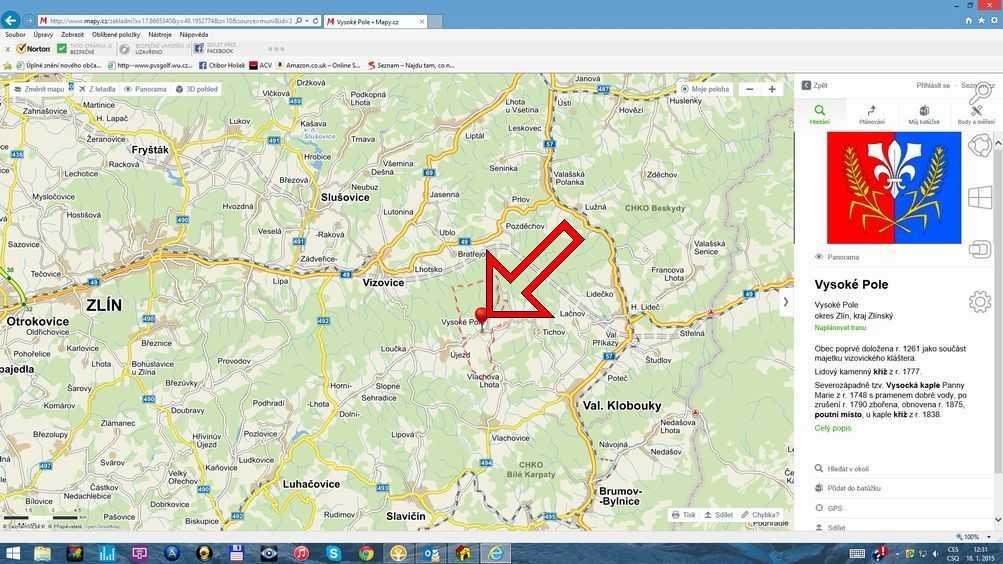
Task: Open the Oblíbené položky menu
Action: click(x=116, y=35)
